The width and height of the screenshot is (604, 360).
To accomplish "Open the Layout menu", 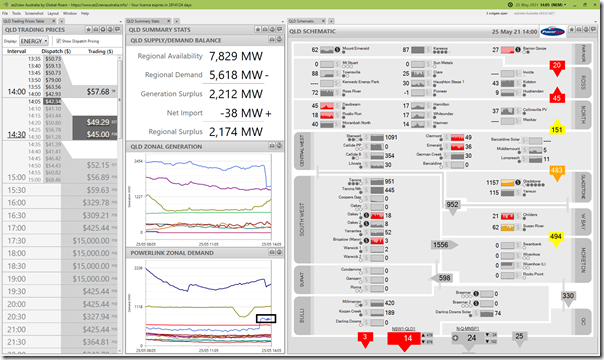I will (53, 13).
